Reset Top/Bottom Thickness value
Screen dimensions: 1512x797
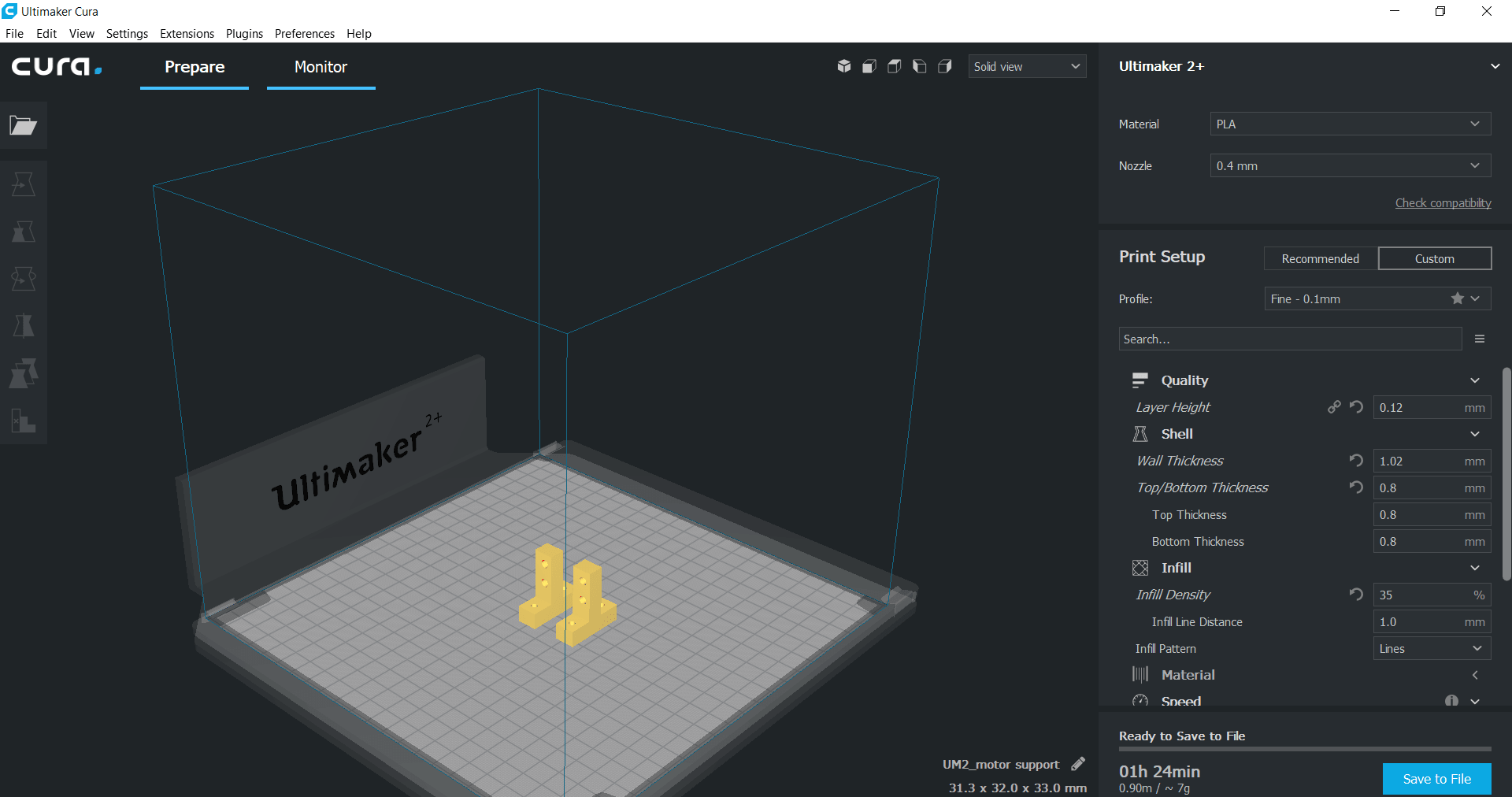click(x=1356, y=487)
